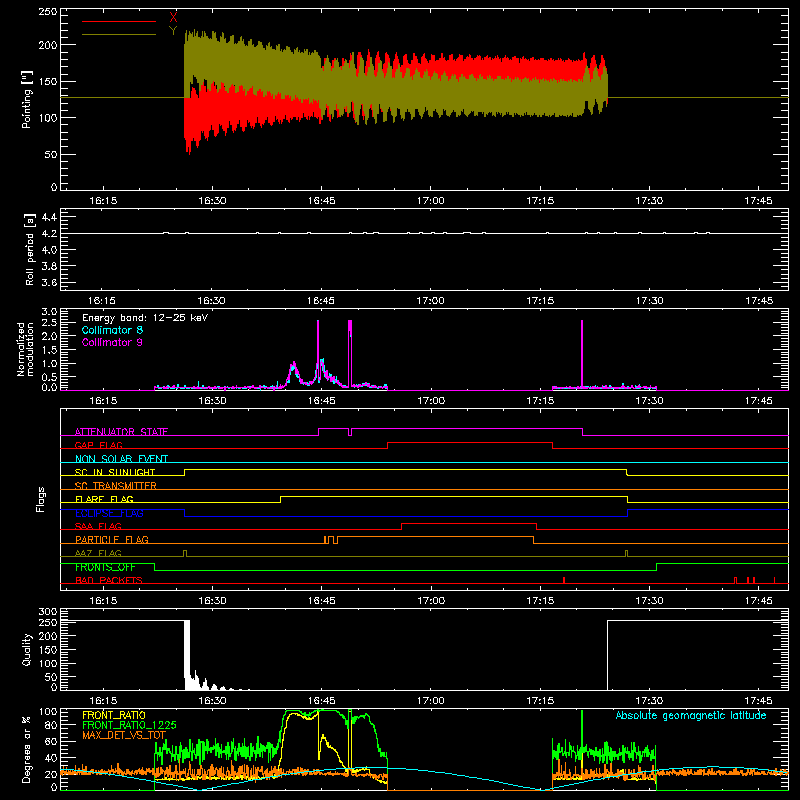Click the 300 value on Quality axis

tap(48, 611)
